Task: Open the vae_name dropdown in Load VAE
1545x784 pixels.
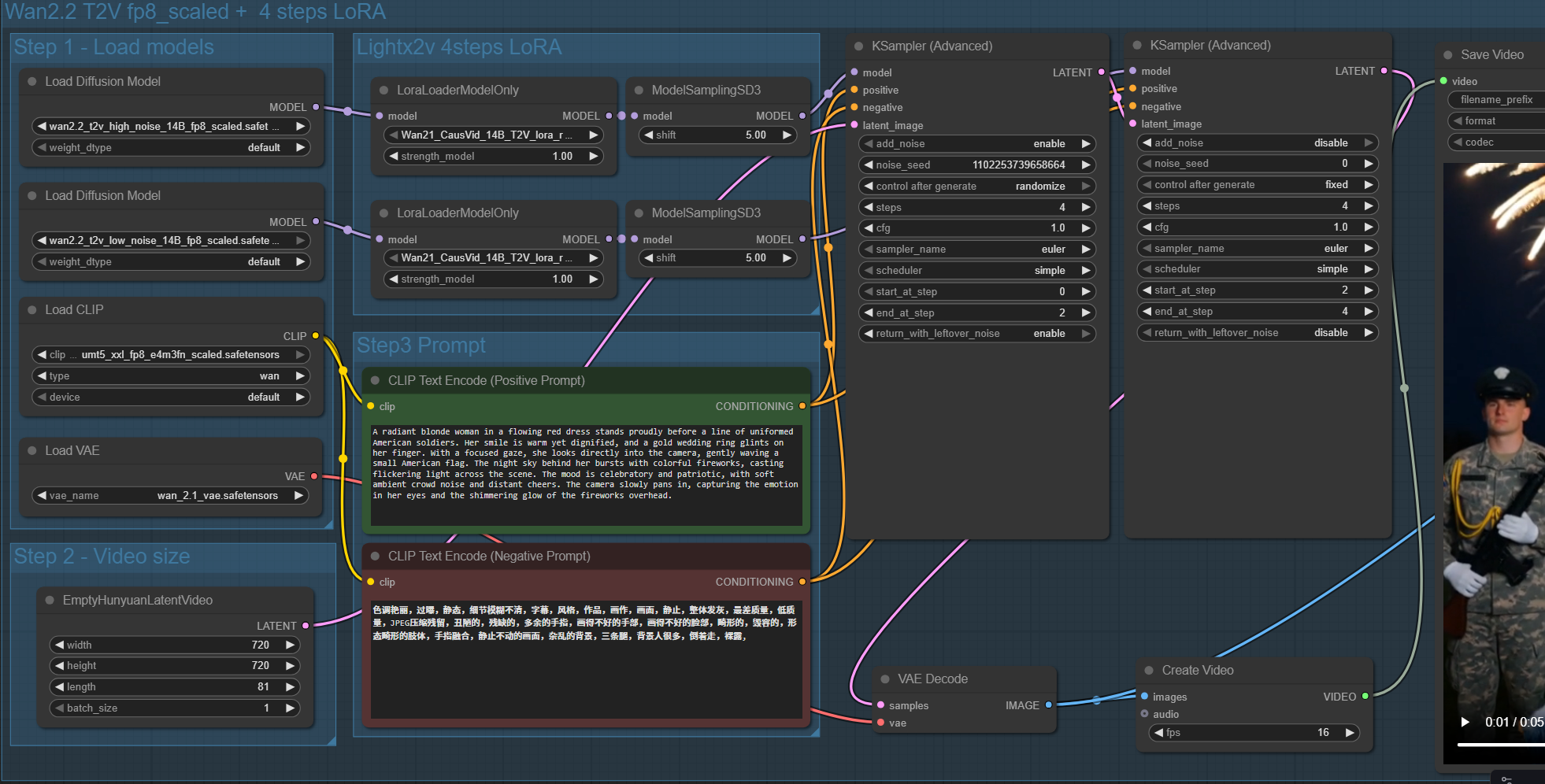Action: (x=171, y=496)
